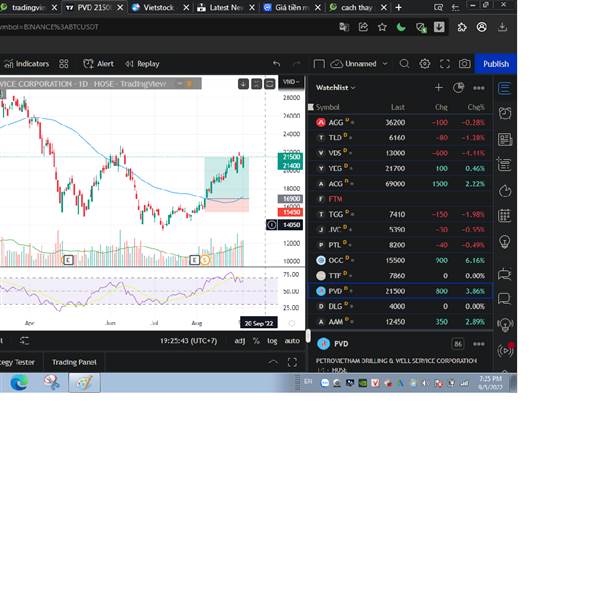Toggle auto scale
The width and height of the screenshot is (600, 600).
tap(292, 341)
